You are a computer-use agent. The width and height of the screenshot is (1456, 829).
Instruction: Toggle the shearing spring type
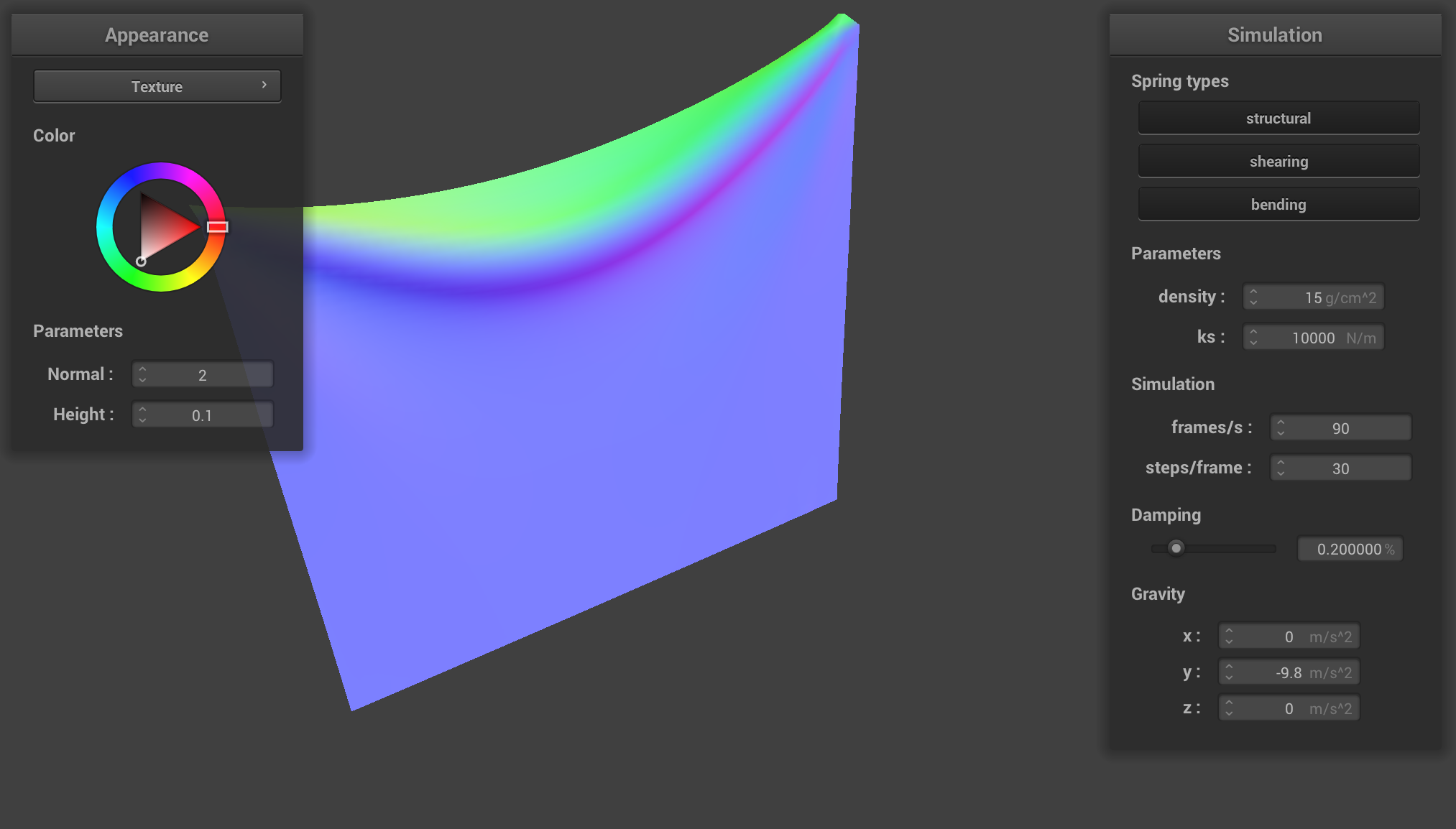coord(1278,161)
